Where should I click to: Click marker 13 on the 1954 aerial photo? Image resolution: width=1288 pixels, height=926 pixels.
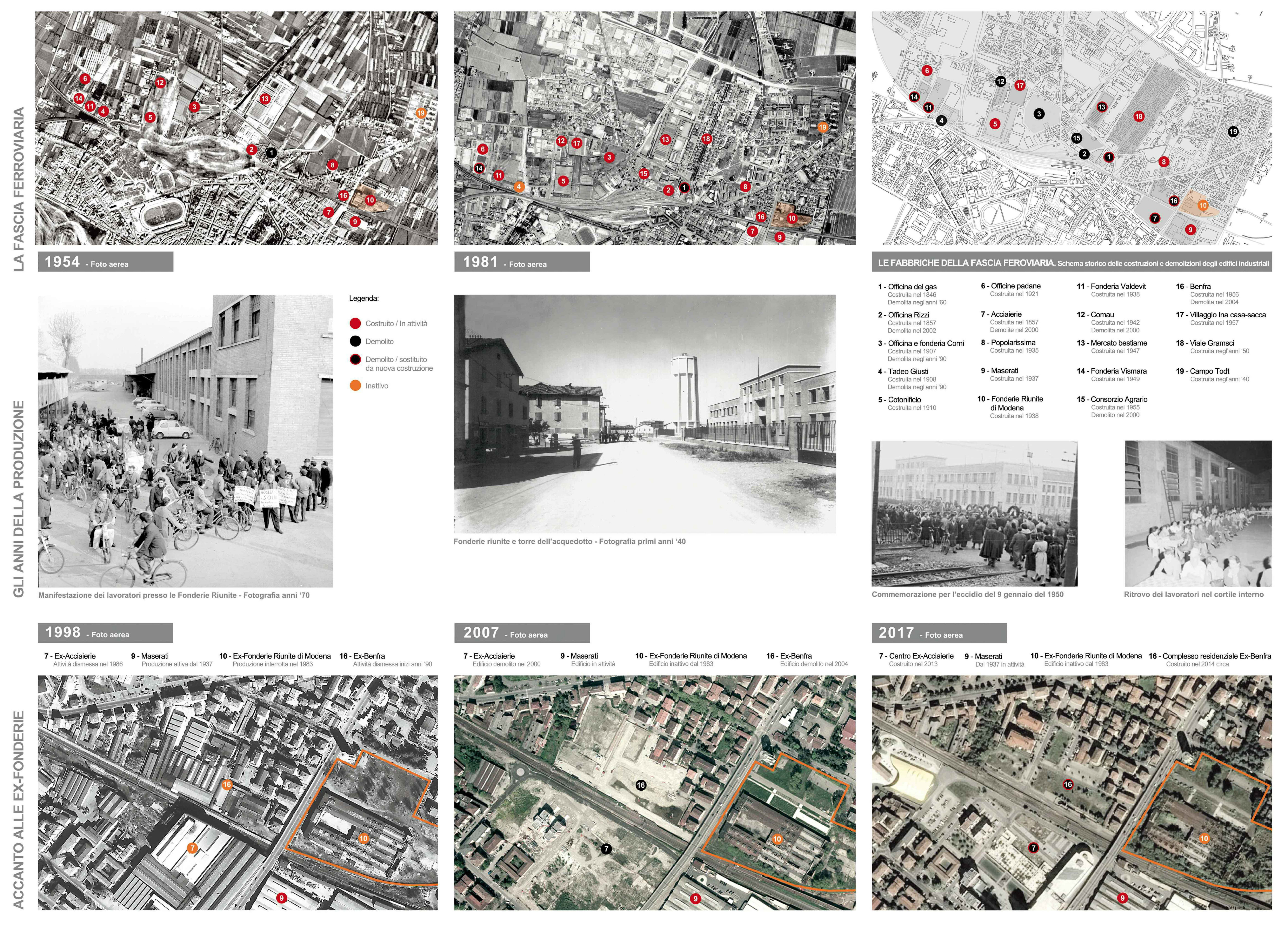[265, 99]
